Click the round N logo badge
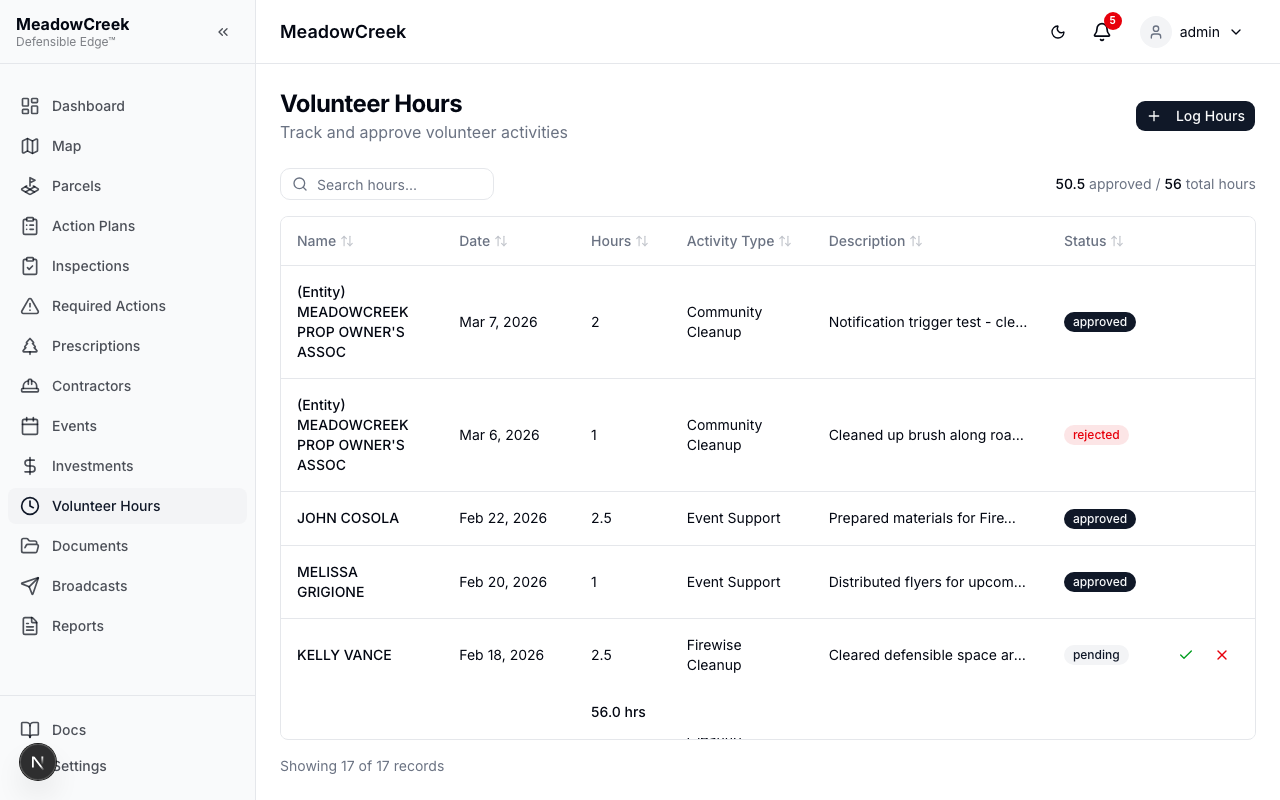This screenshot has width=1280, height=800. tap(38, 762)
